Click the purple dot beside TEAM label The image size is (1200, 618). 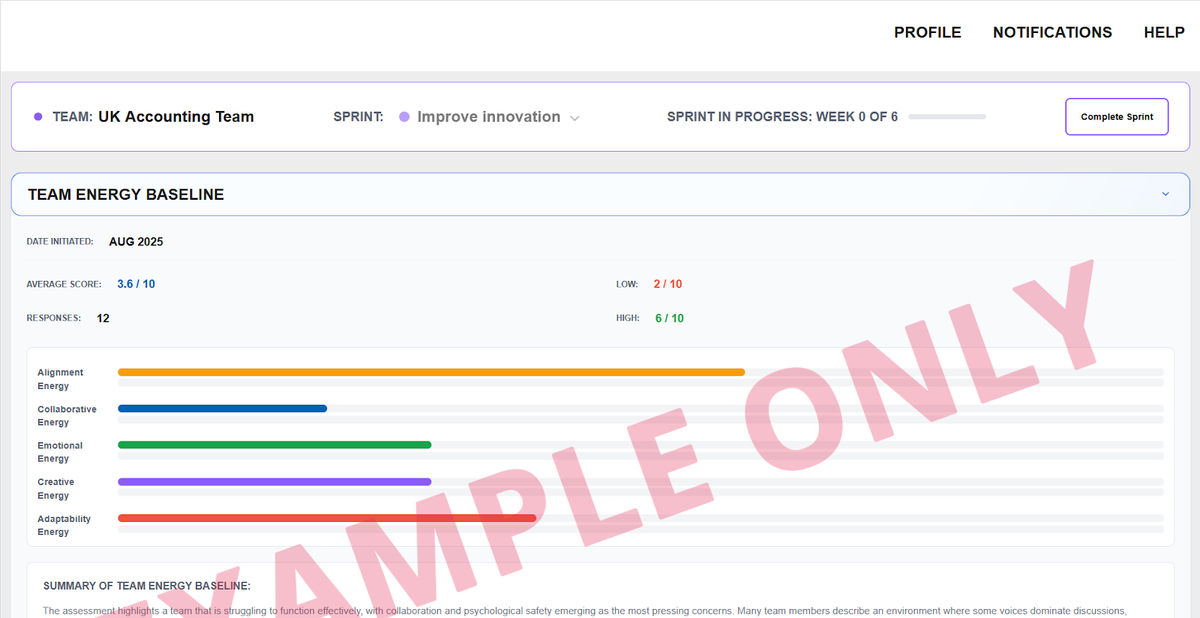coord(38,117)
